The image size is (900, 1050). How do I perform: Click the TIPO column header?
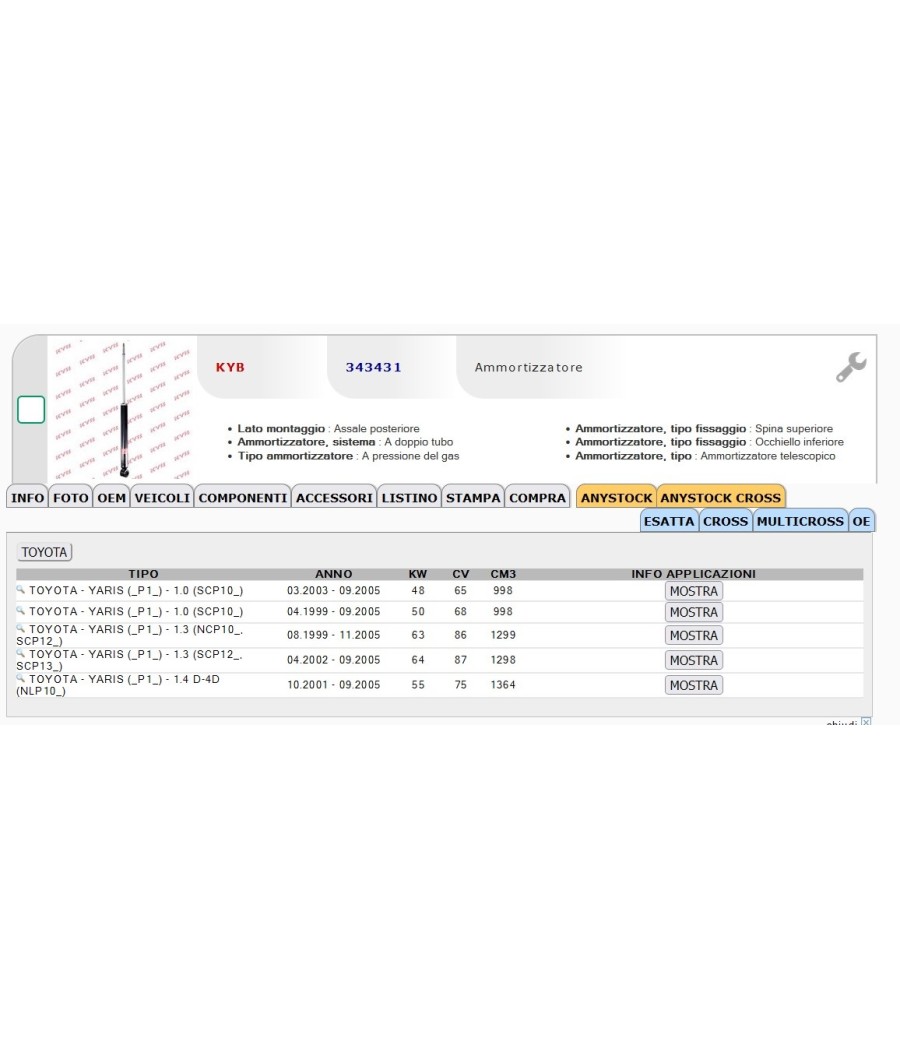click(143, 574)
